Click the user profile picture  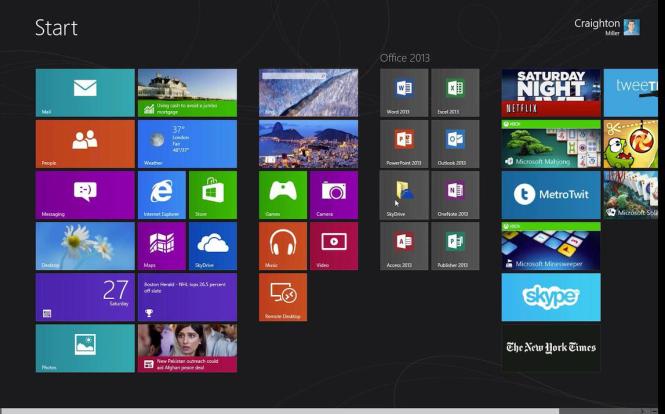631,27
